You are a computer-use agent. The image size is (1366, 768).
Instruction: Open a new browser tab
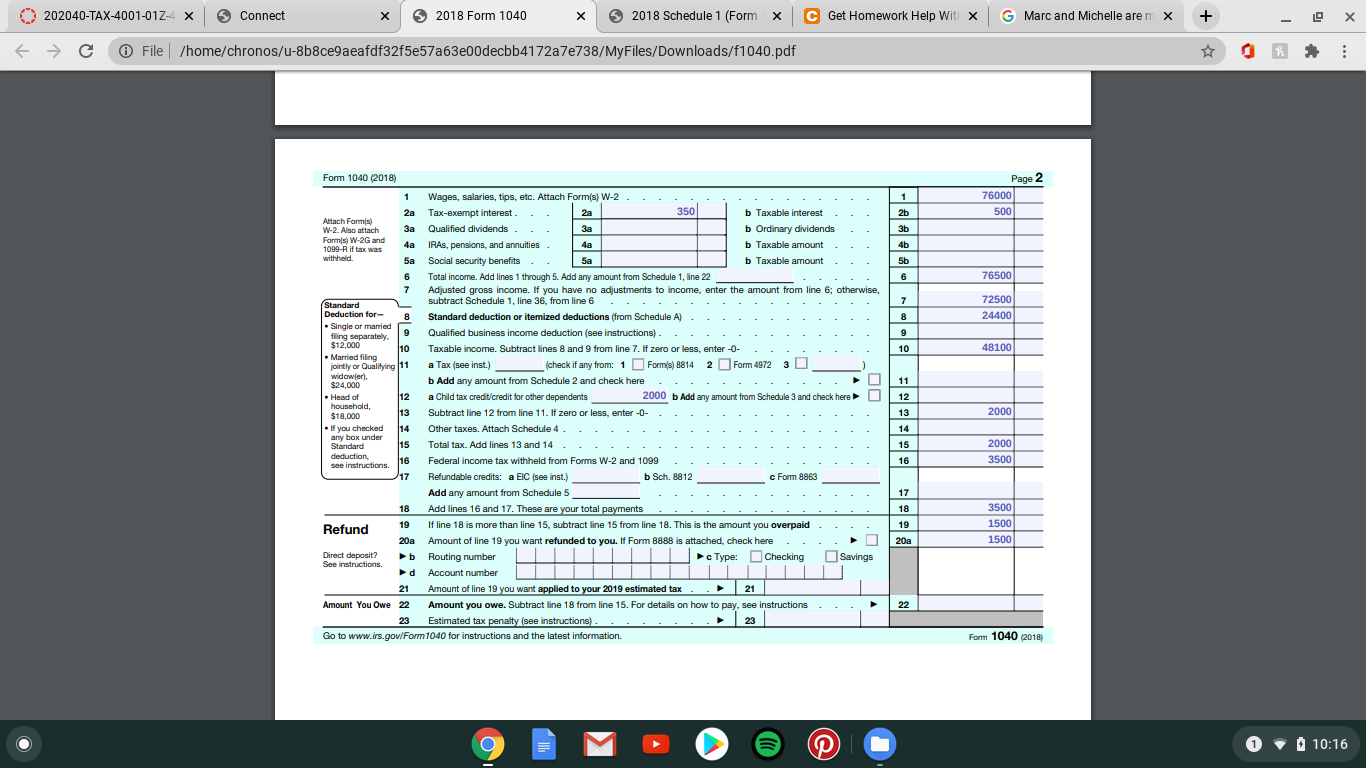pos(1207,16)
